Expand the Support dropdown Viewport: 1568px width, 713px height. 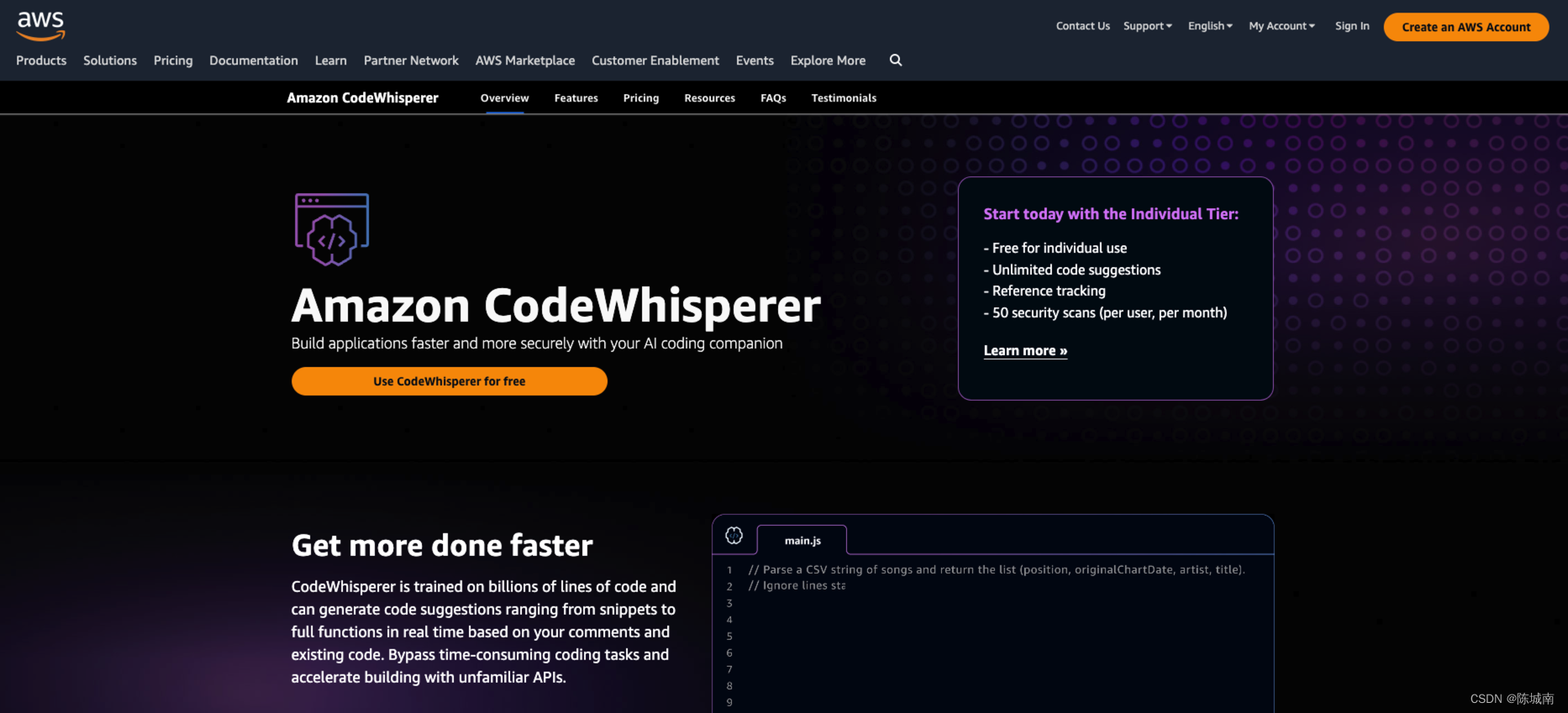1147,26
